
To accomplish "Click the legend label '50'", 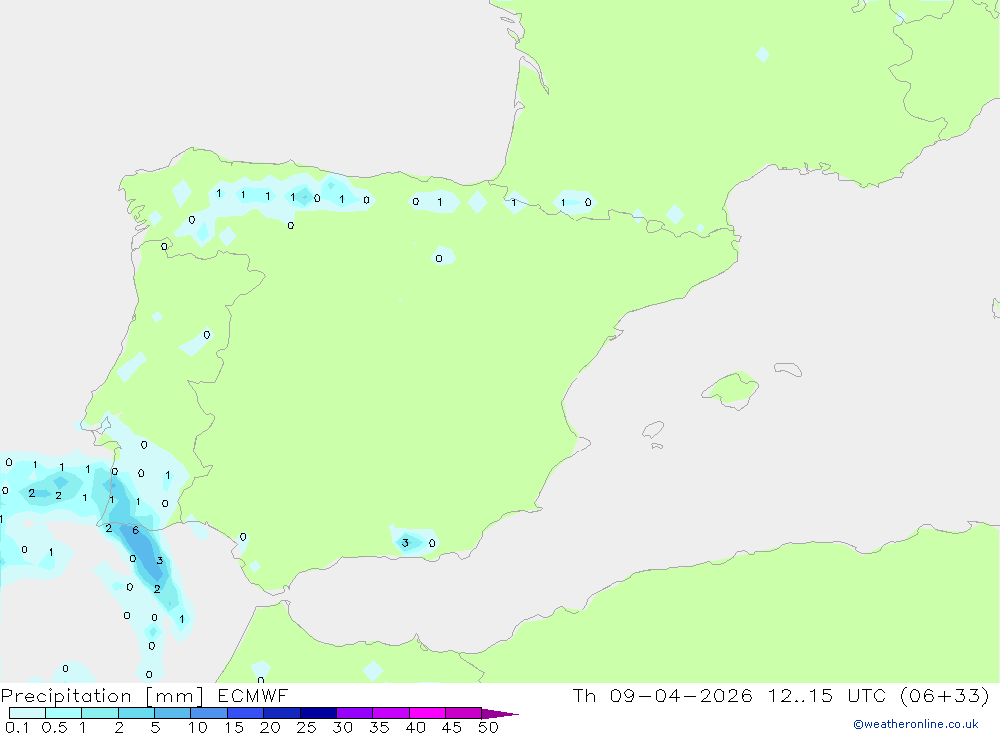I will [488, 727].
